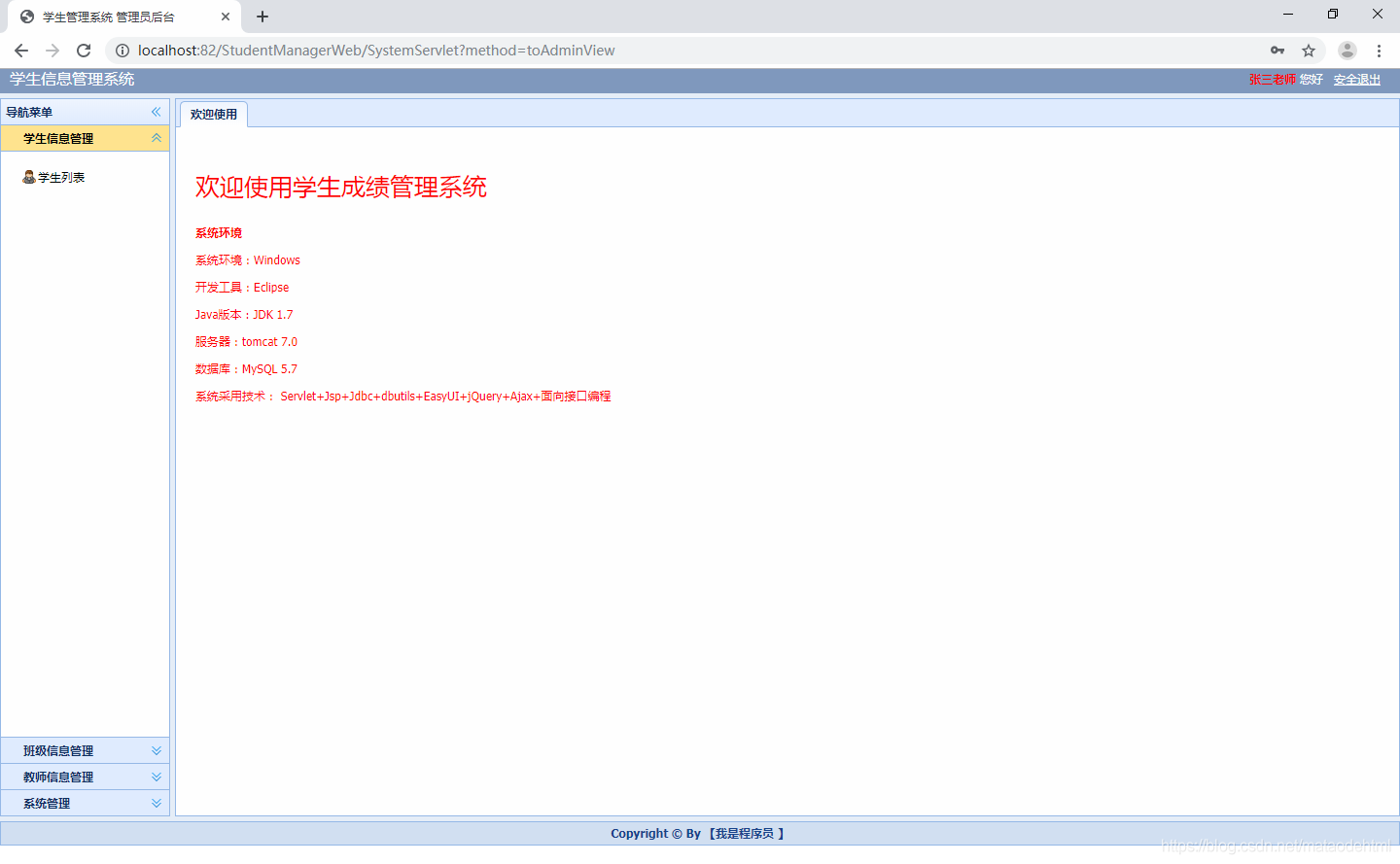Reload the page with the refresh icon

(x=84, y=51)
